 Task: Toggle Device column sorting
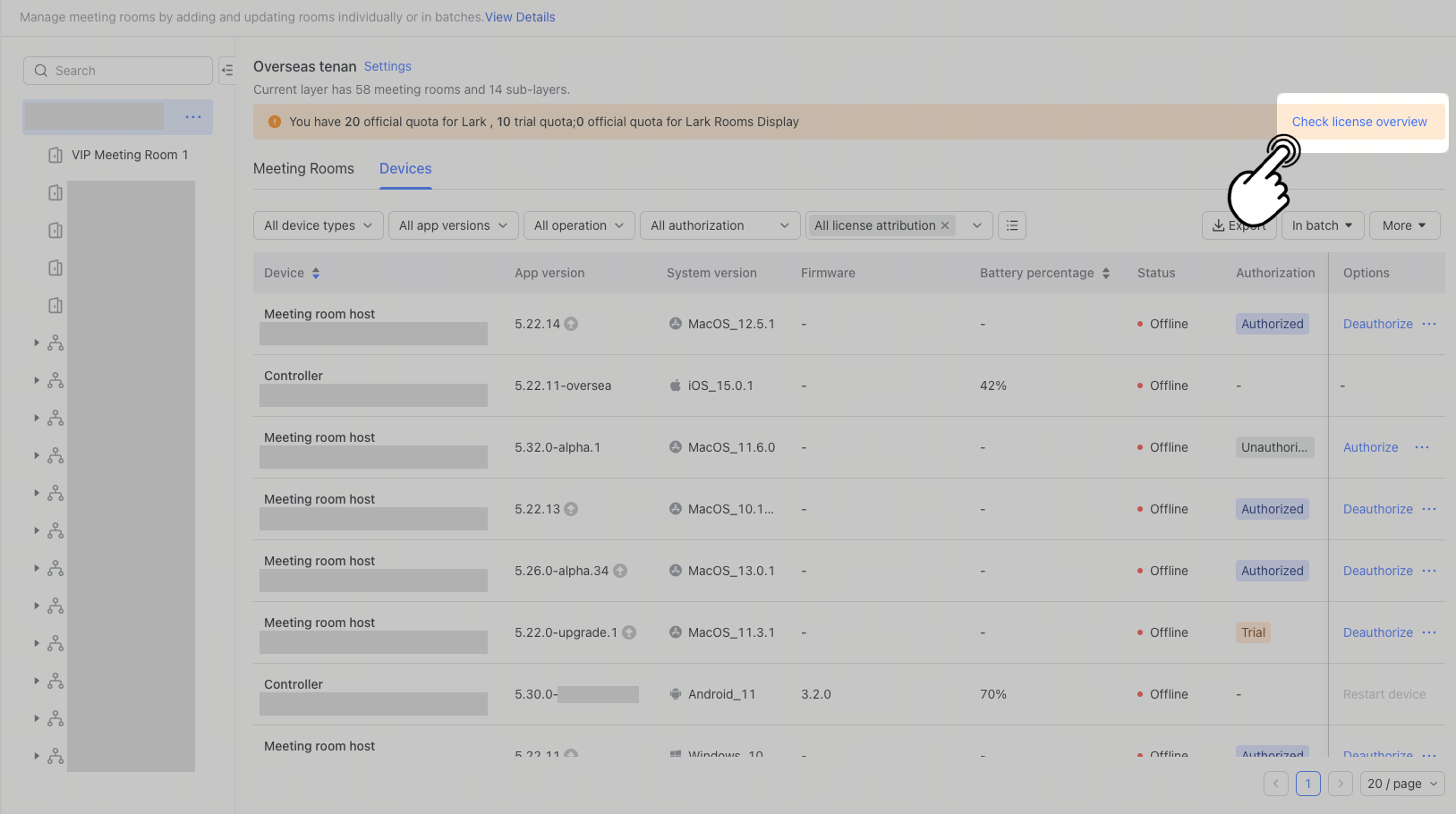[x=315, y=273]
